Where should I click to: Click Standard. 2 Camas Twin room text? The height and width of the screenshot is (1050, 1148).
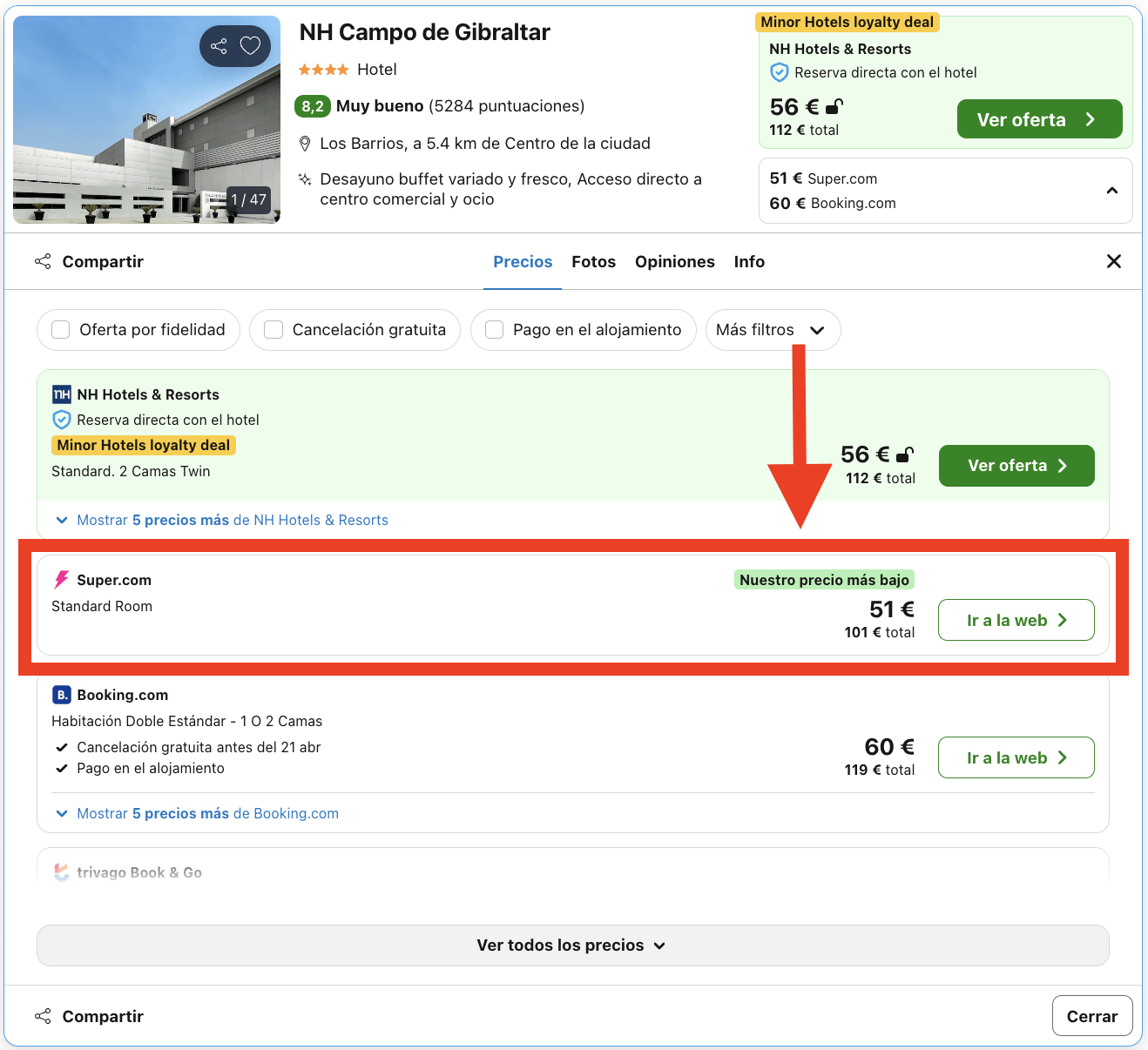(131, 471)
